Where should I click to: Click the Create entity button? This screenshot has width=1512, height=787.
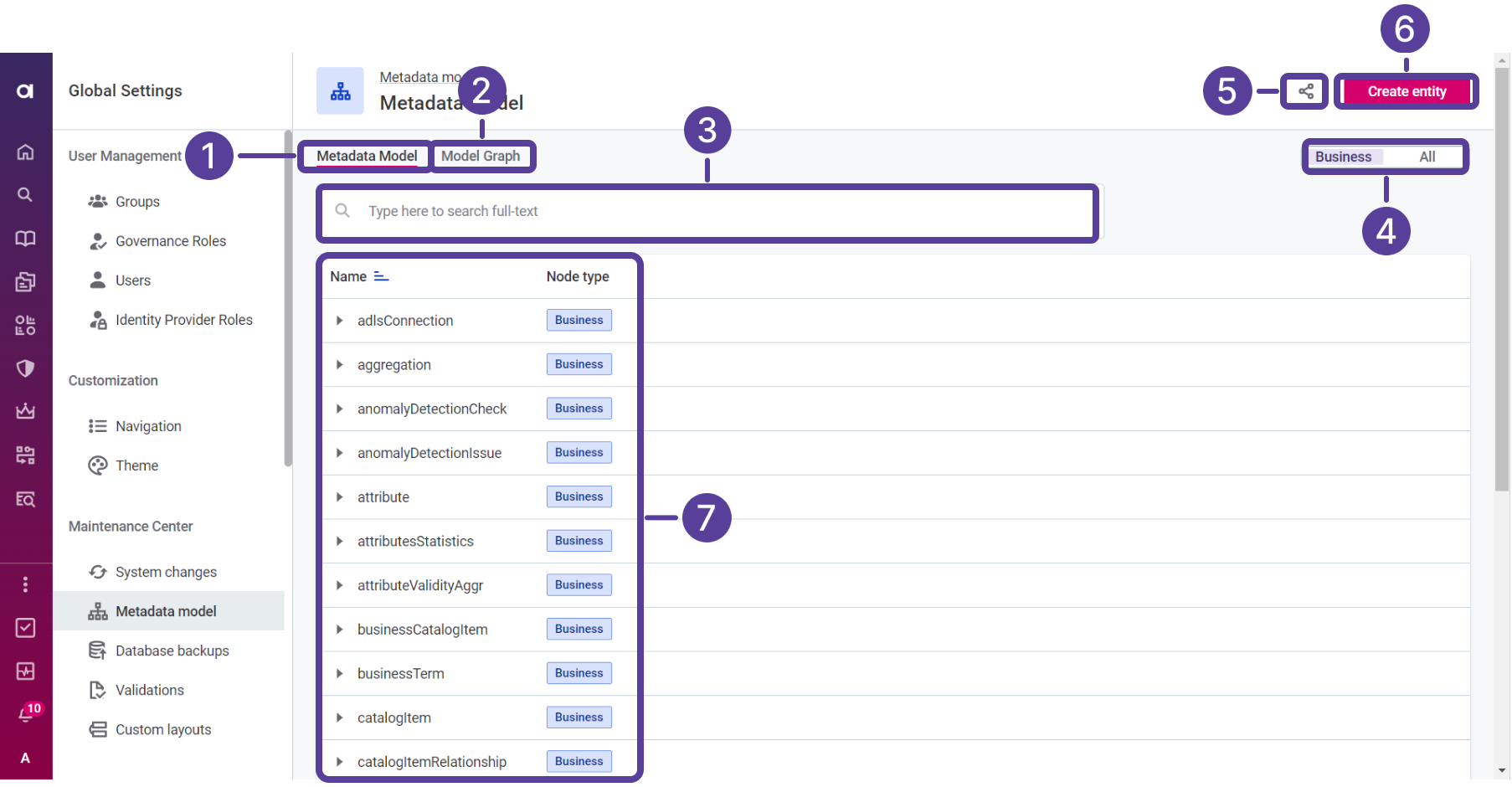pos(1406,91)
